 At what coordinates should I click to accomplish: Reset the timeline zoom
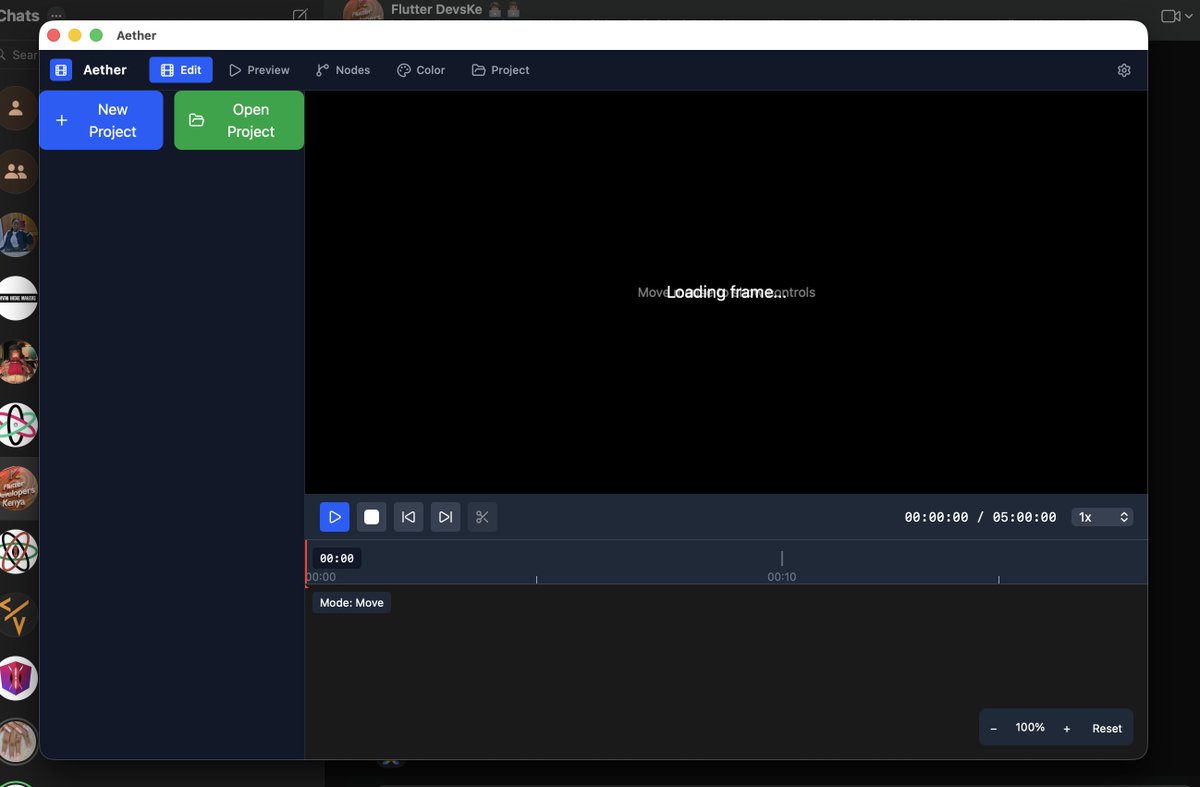click(1107, 729)
